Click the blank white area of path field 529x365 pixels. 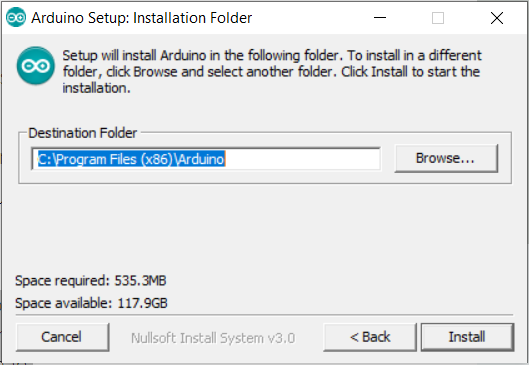click(x=302, y=159)
